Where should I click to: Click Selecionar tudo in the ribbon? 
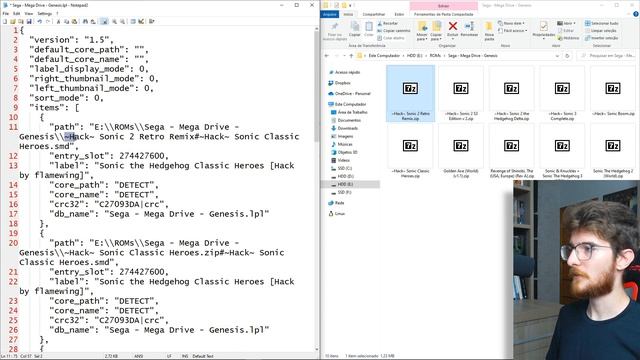602,23
